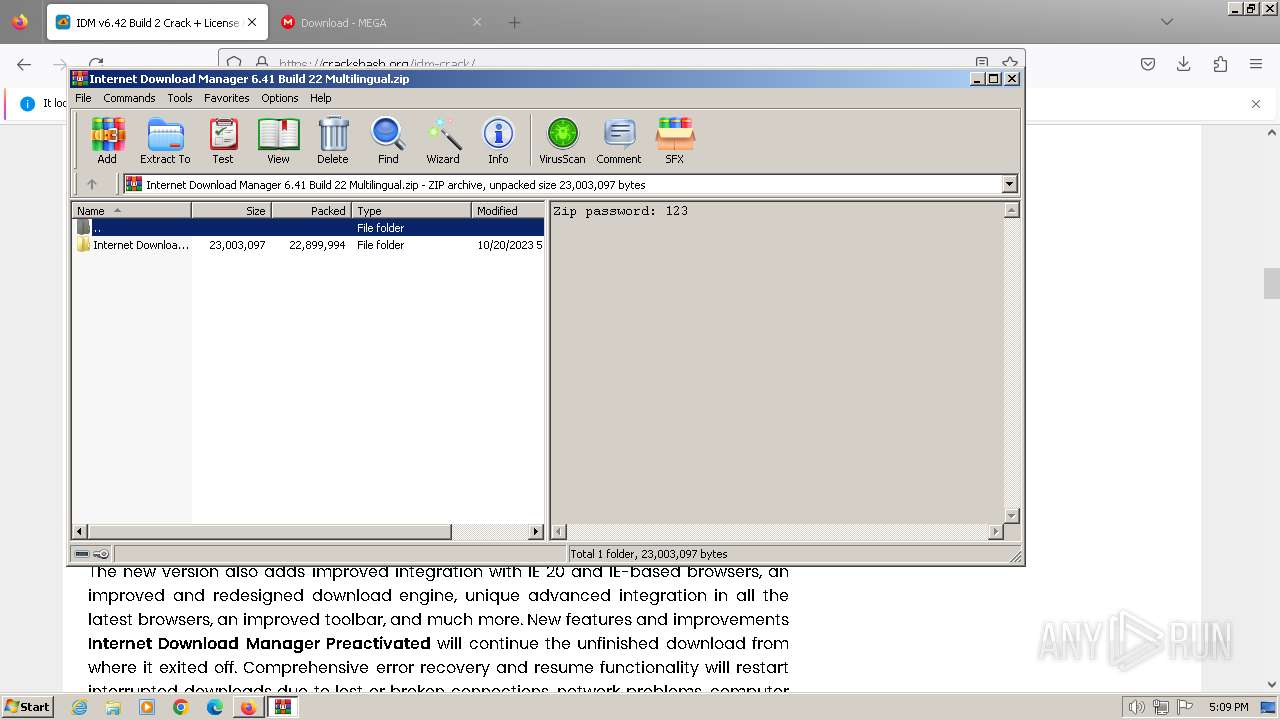Click the drive icon in WinRAR status bar
1280x720 pixels.
(82, 554)
